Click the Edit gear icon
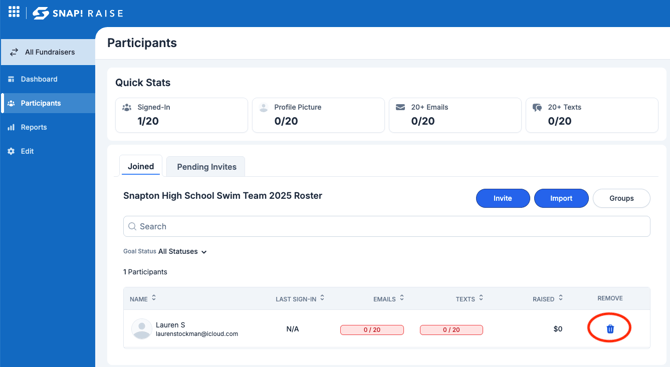Image resolution: width=670 pixels, height=367 pixels. pos(11,151)
